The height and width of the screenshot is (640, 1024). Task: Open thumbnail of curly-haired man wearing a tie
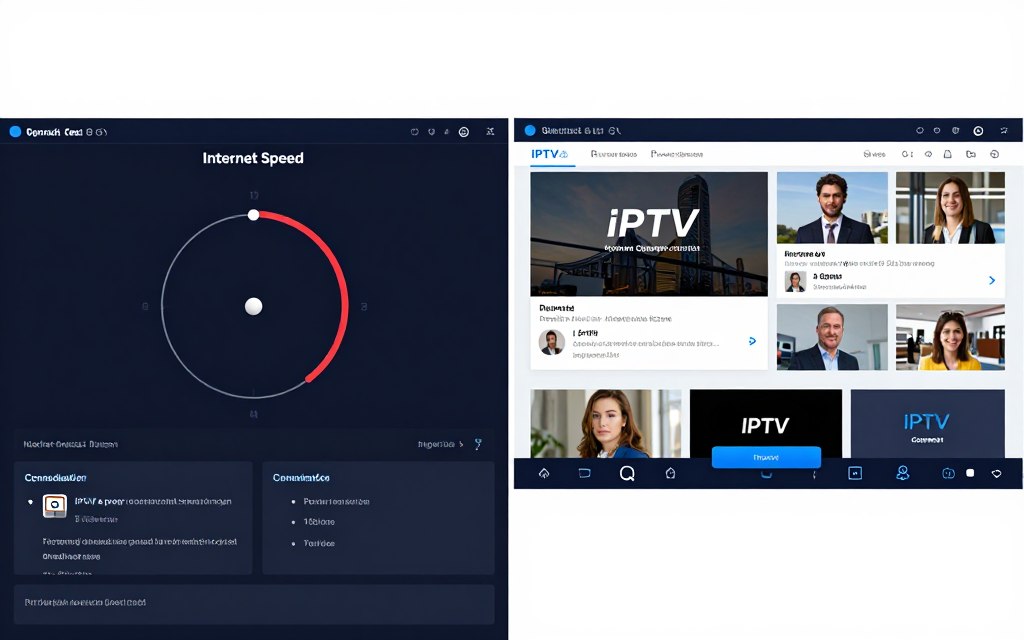[832, 208]
